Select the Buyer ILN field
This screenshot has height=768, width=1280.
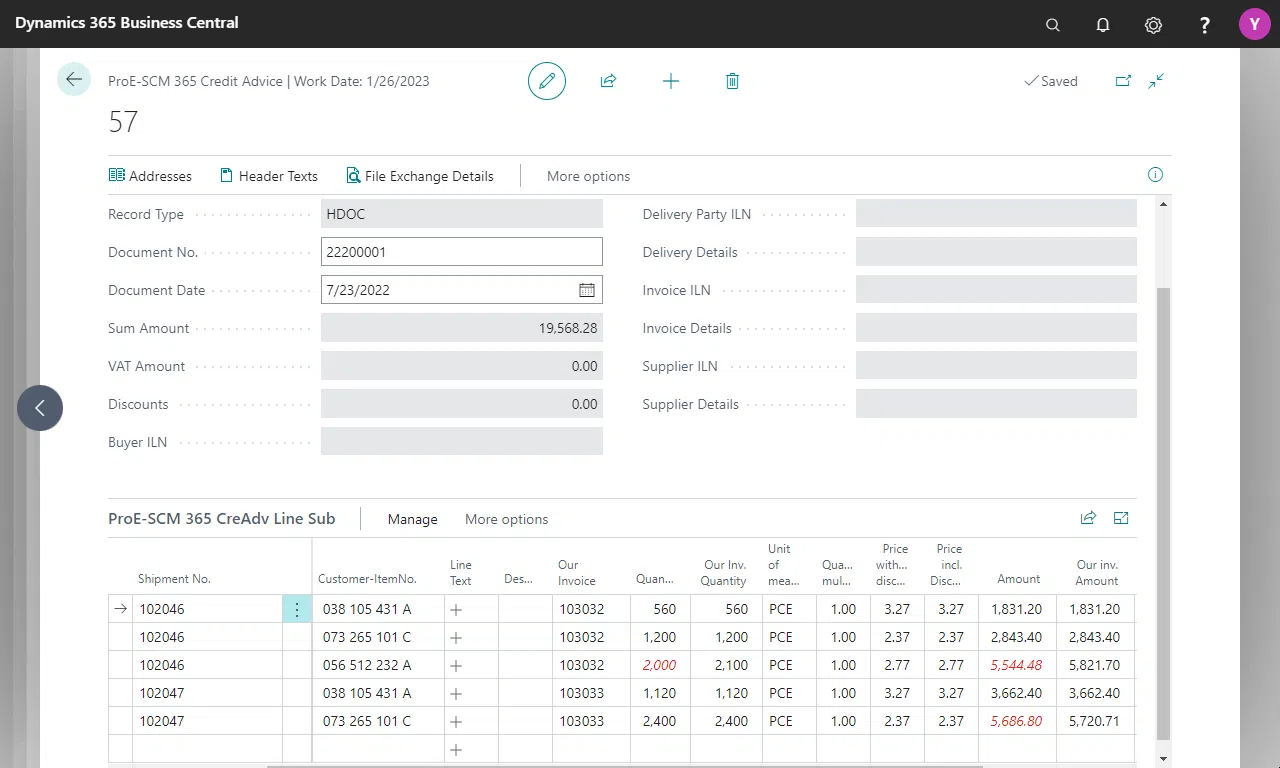pyautogui.click(x=462, y=442)
